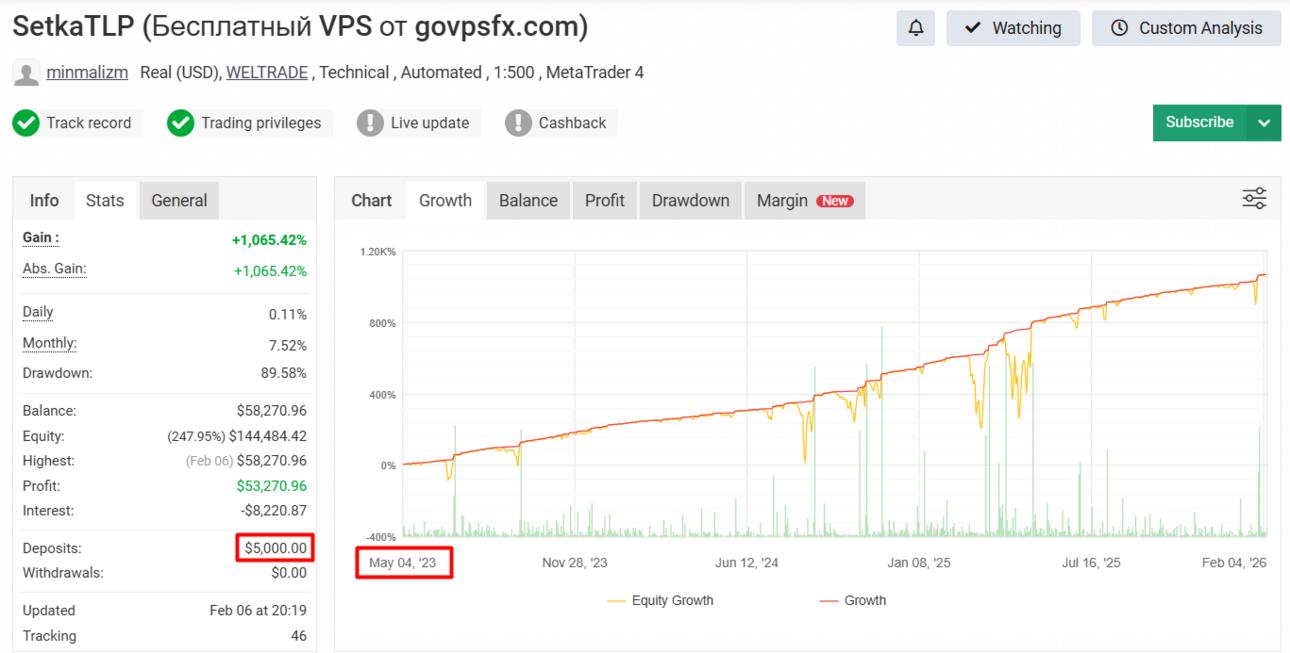This screenshot has height=653, width=1290.
Task: Click the grey Cashback exclamation icon
Action: click(x=518, y=123)
